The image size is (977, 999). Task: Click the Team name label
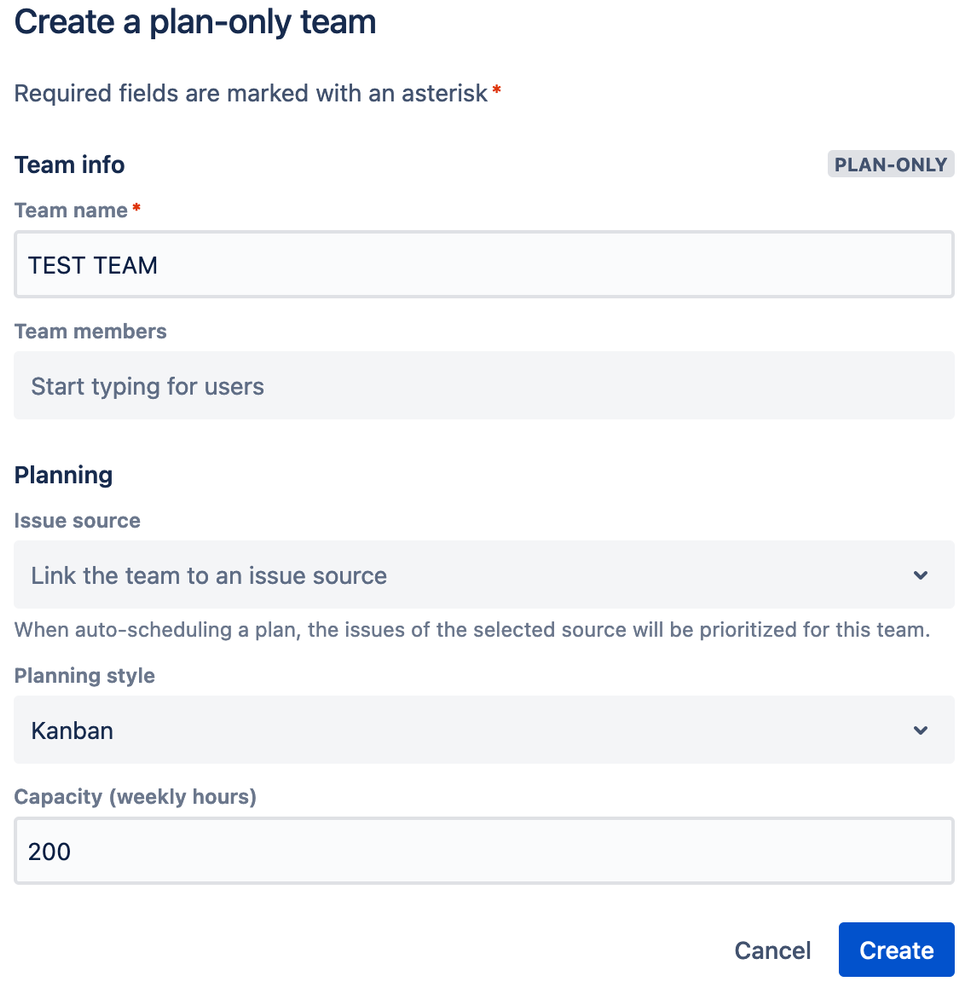(x=71, y=210)
